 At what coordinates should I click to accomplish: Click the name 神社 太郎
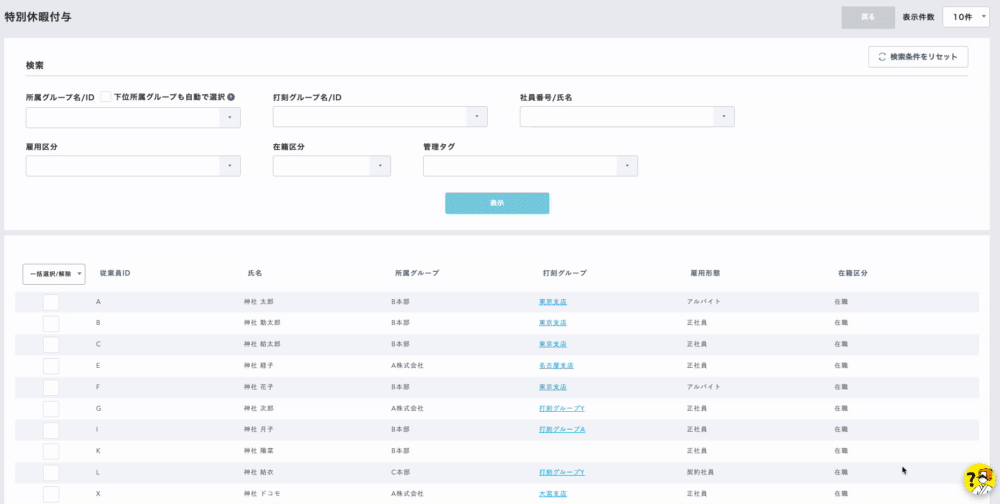258,302
